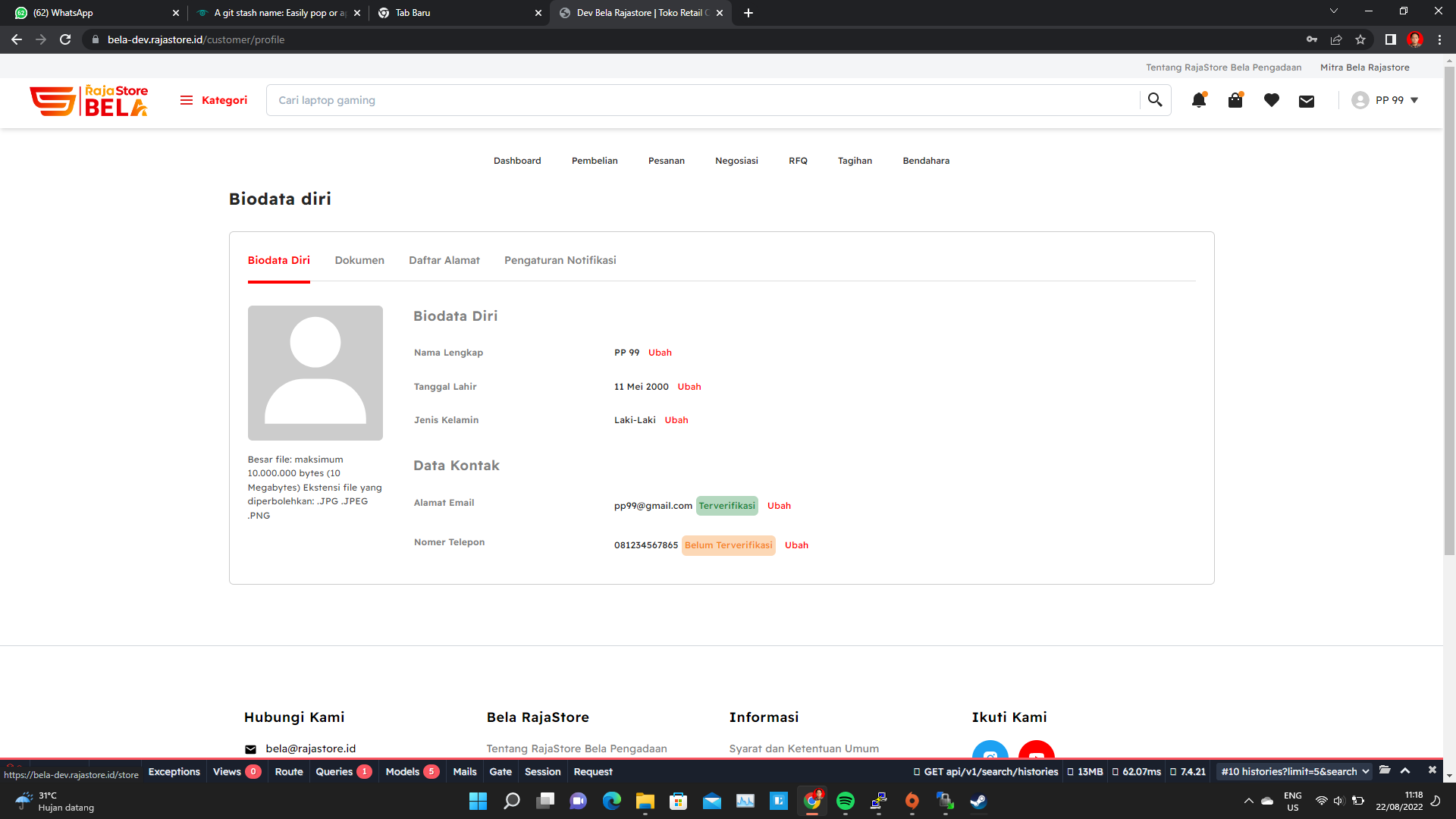Click the Instagram icon under Ikuti Kami
The image size is (1456, 819).
tap(990, 751)
